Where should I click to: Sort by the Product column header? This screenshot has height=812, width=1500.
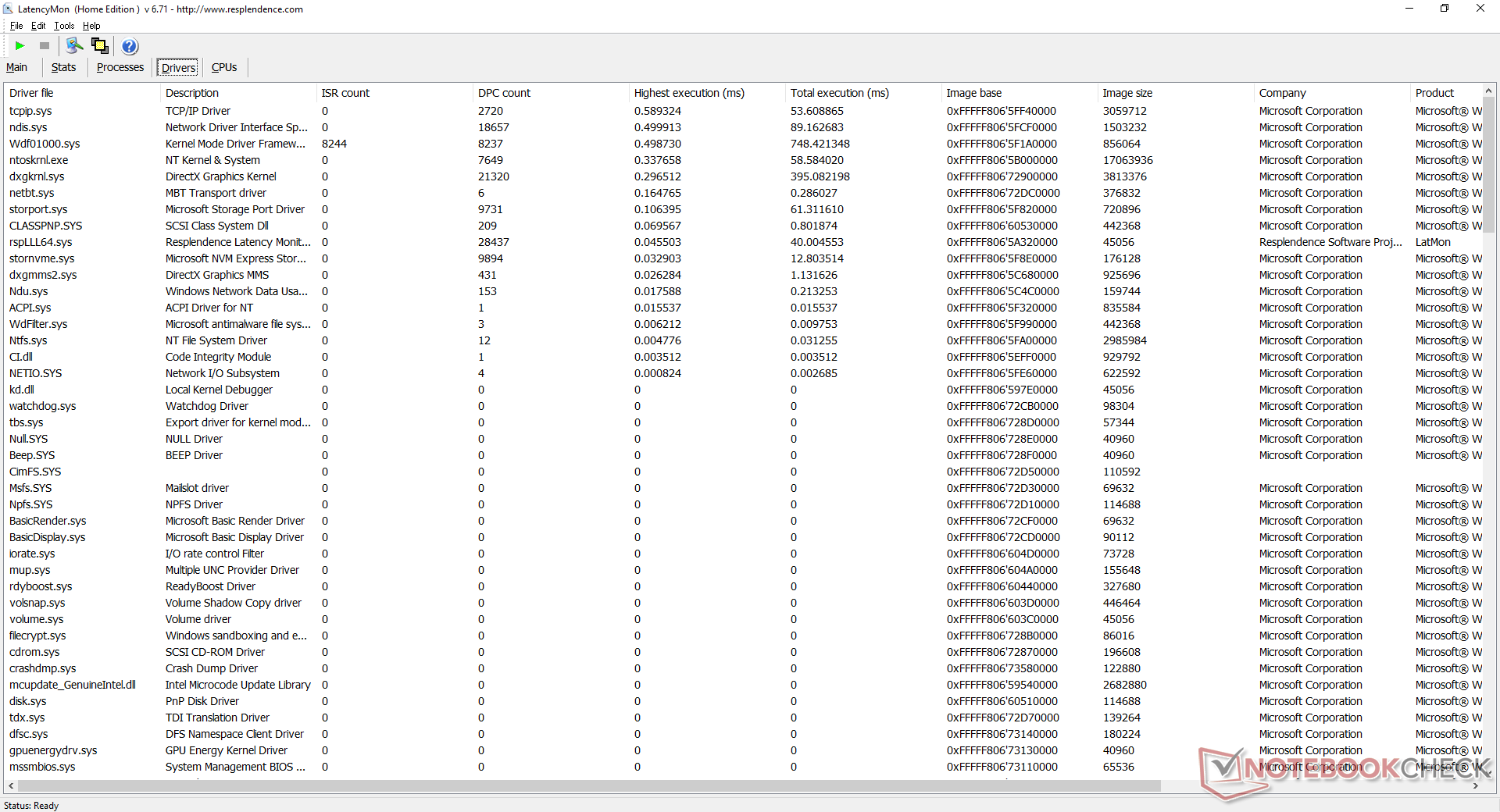click(x=1445, y=93)
